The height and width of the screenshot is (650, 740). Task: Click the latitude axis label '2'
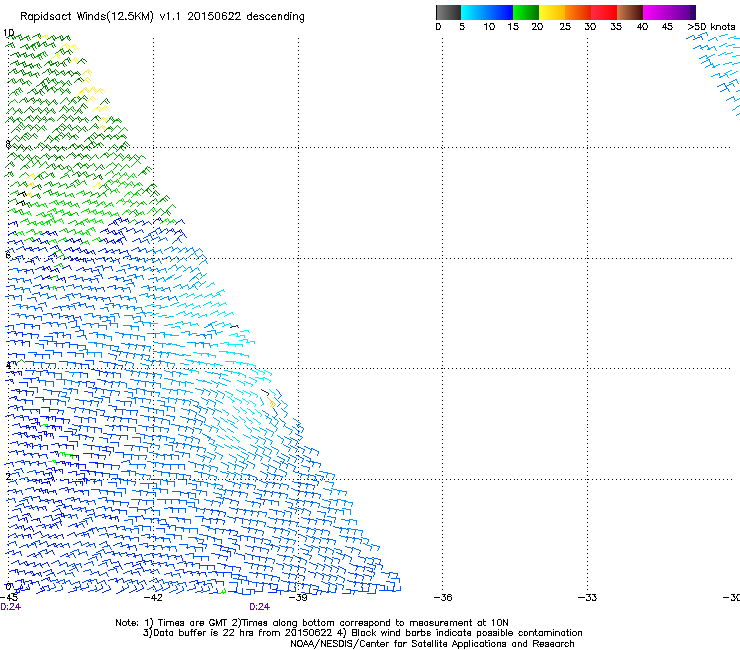(8, 476)
